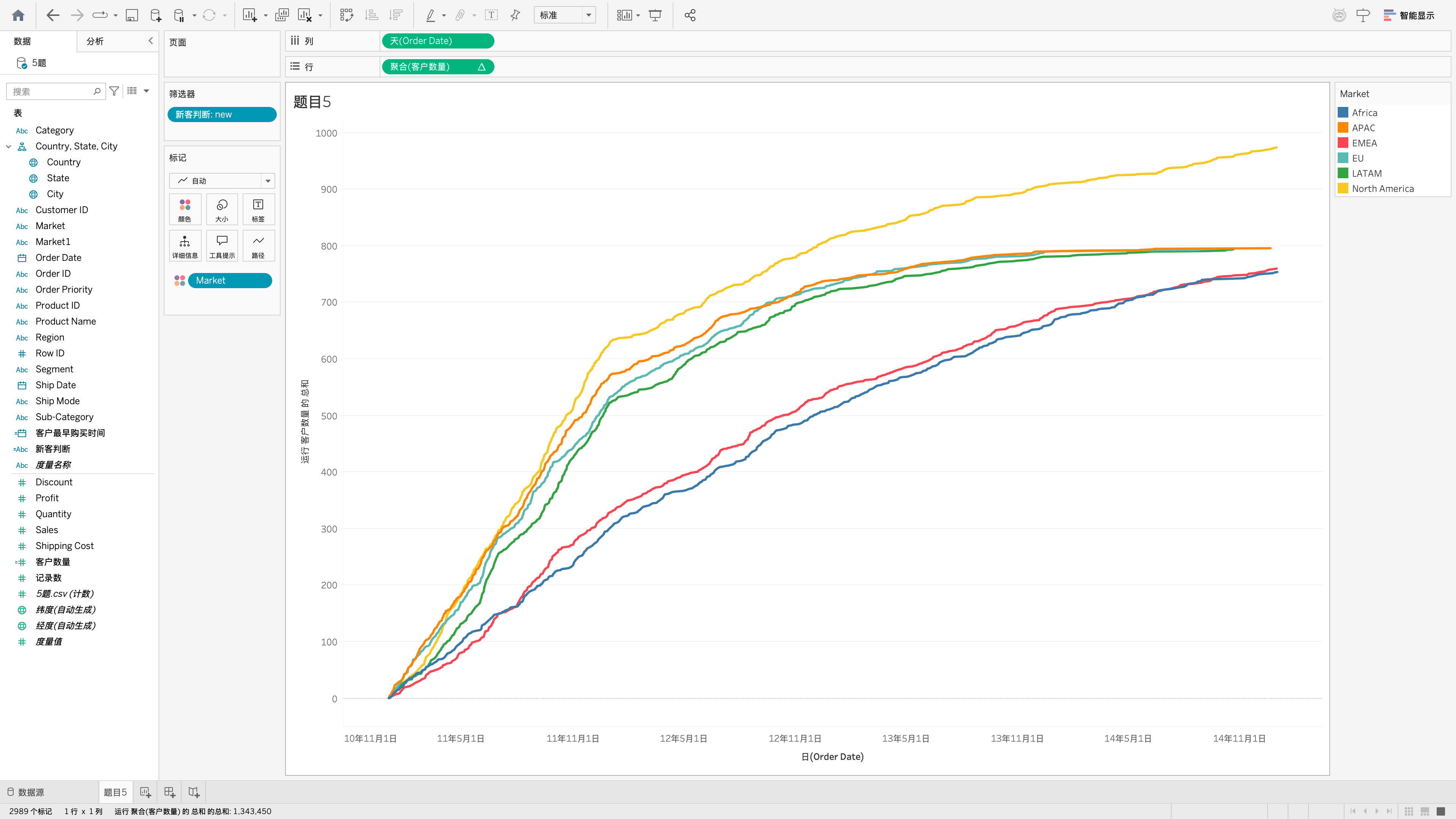1456x819 pixels.
Task: Click the undo back arrow
Action: tap(53, 15)
